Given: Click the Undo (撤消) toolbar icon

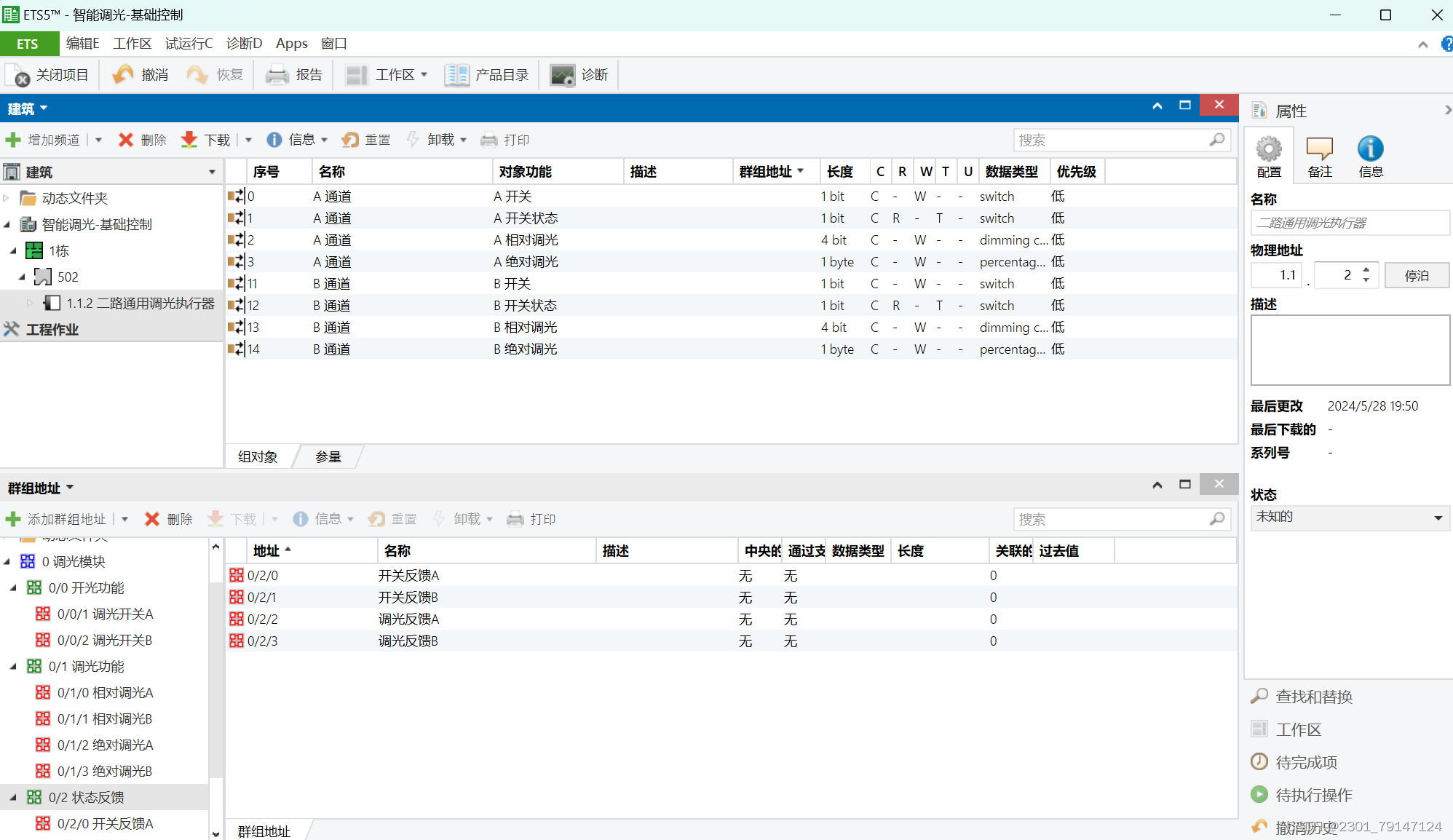Looking at the screenshot, I should [x=123, y=75].
